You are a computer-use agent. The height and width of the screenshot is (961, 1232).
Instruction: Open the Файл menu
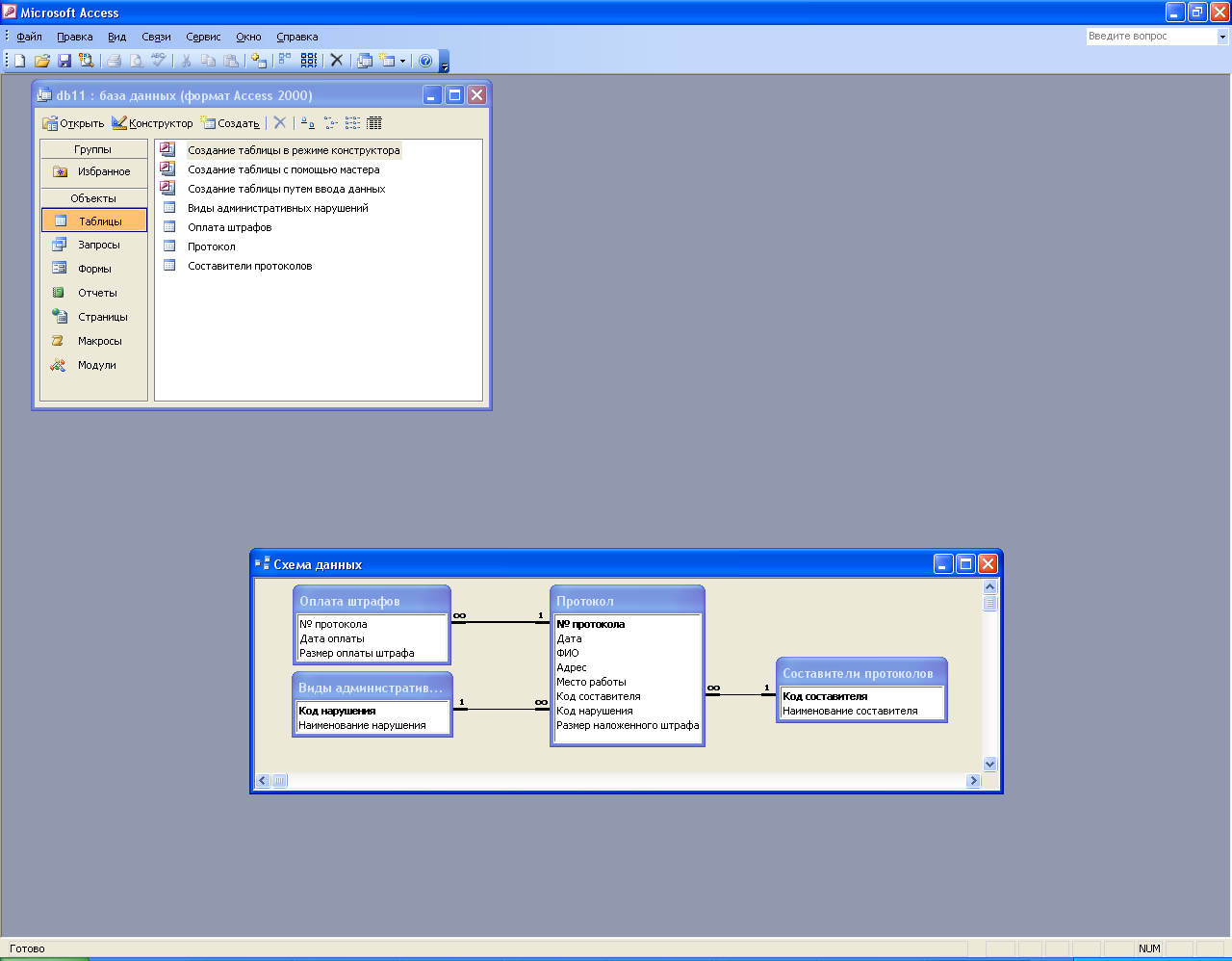click(x=29, y=37)
